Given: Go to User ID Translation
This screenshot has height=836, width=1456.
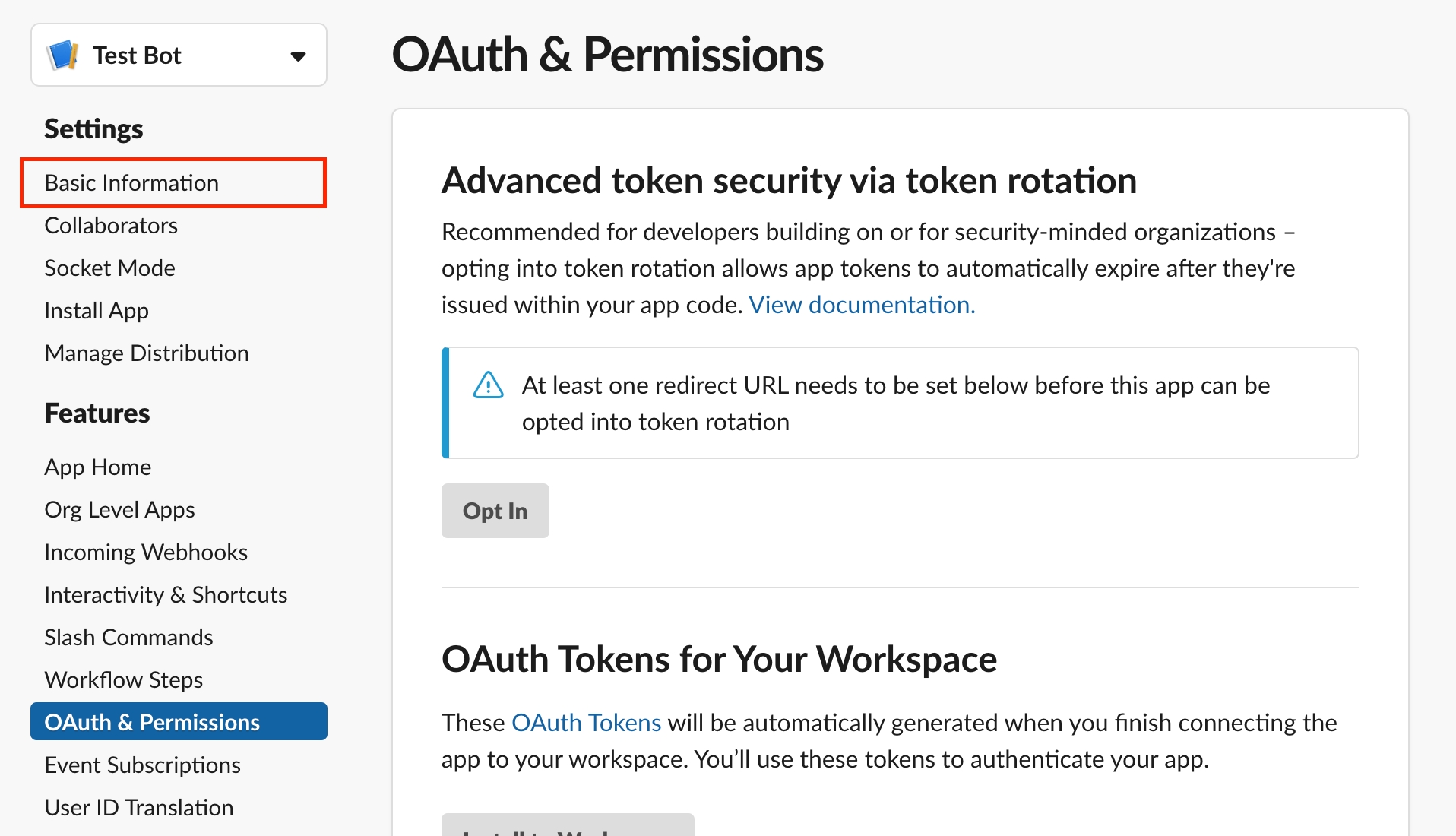Looking at the screenshot, I should (x=139, y=808).
